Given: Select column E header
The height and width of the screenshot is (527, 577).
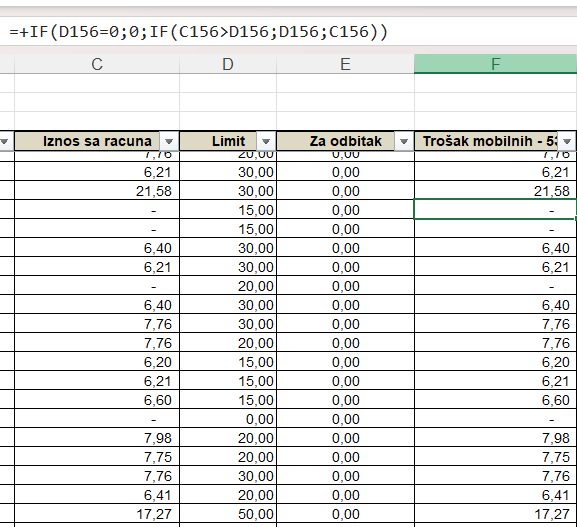Looking at the screenshot, I should 345,64.
